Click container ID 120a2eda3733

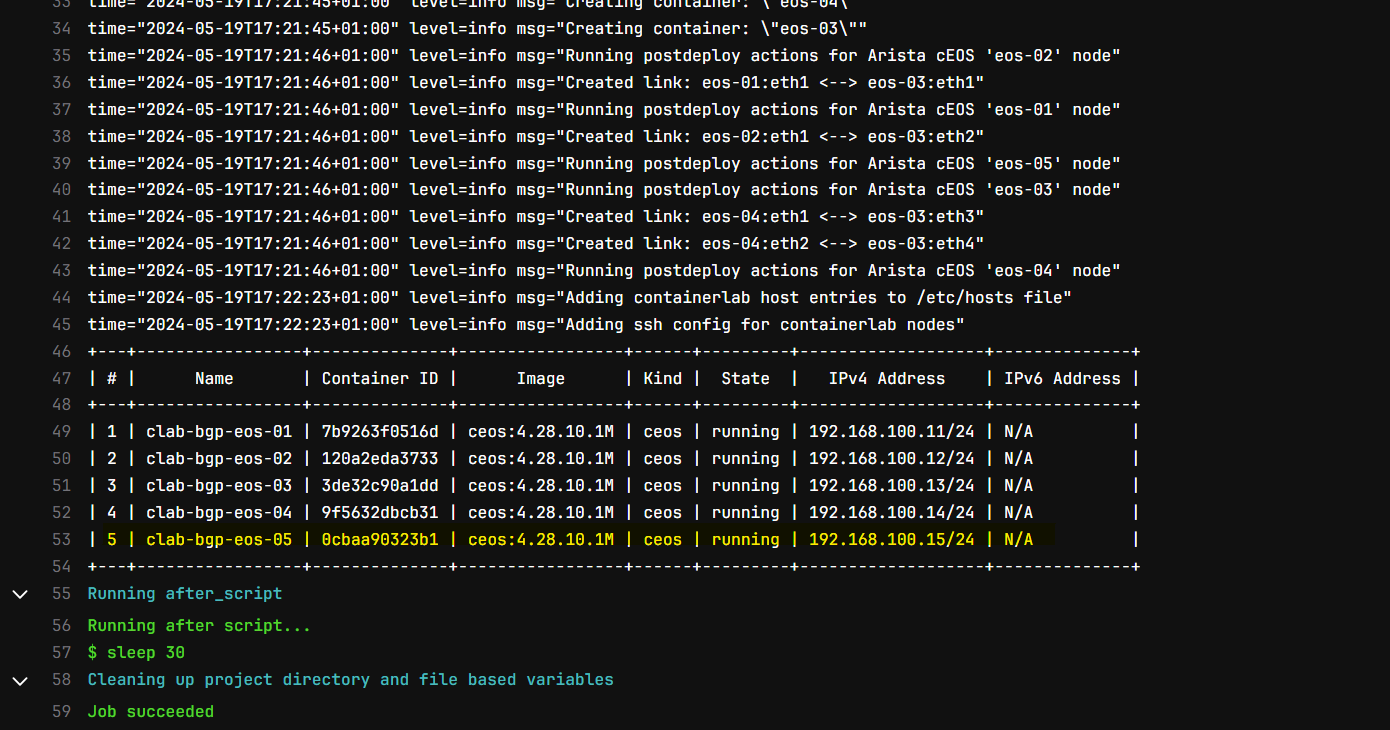[380, 458]
